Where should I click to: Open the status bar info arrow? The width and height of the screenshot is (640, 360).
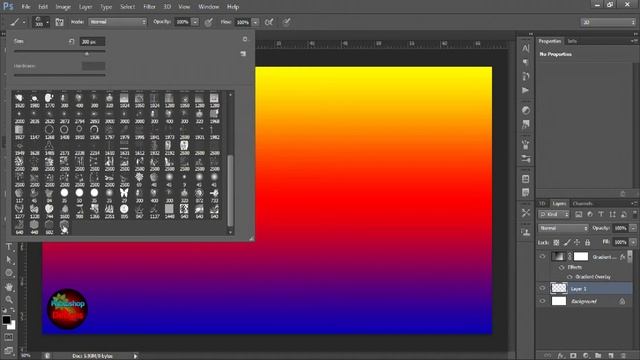tap(135, 356)
